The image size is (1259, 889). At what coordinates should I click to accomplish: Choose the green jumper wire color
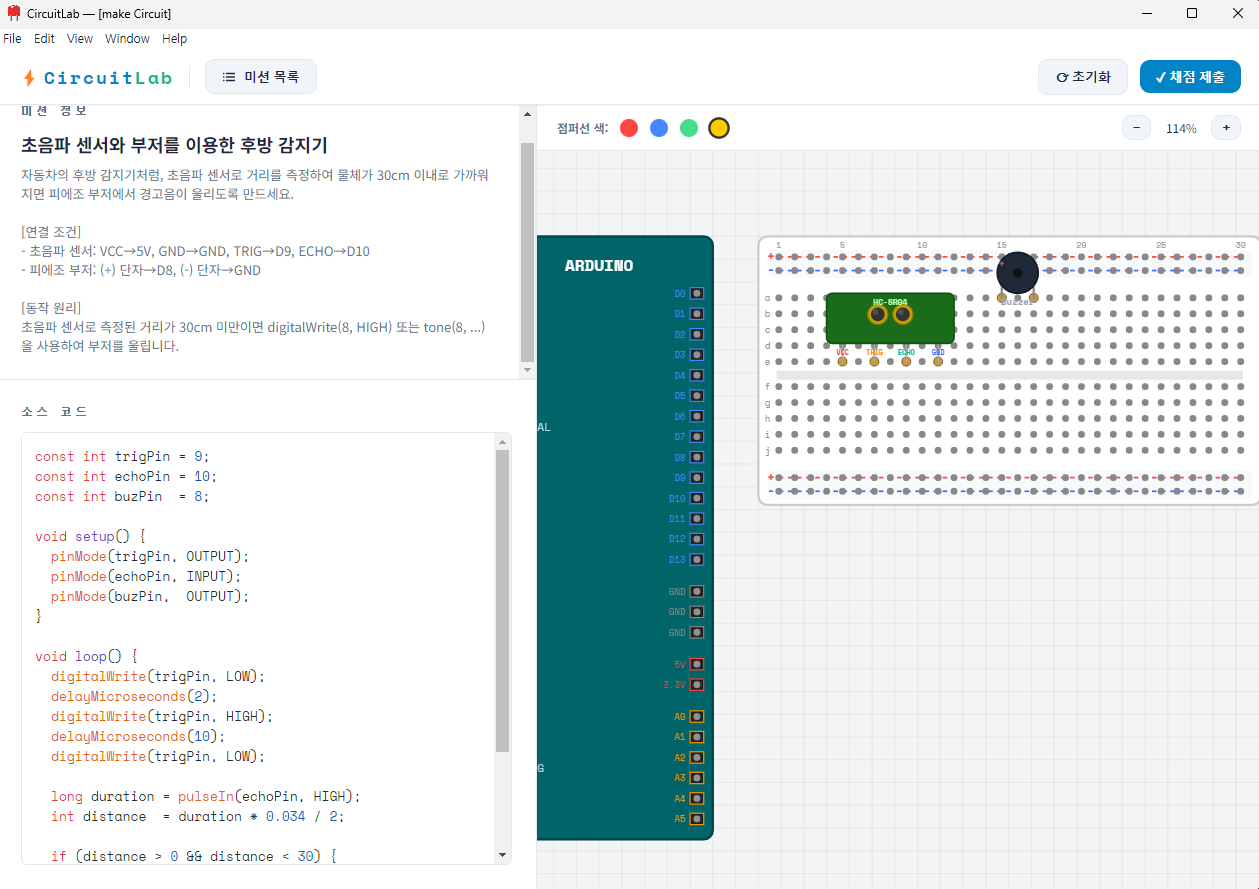point(689,128)
